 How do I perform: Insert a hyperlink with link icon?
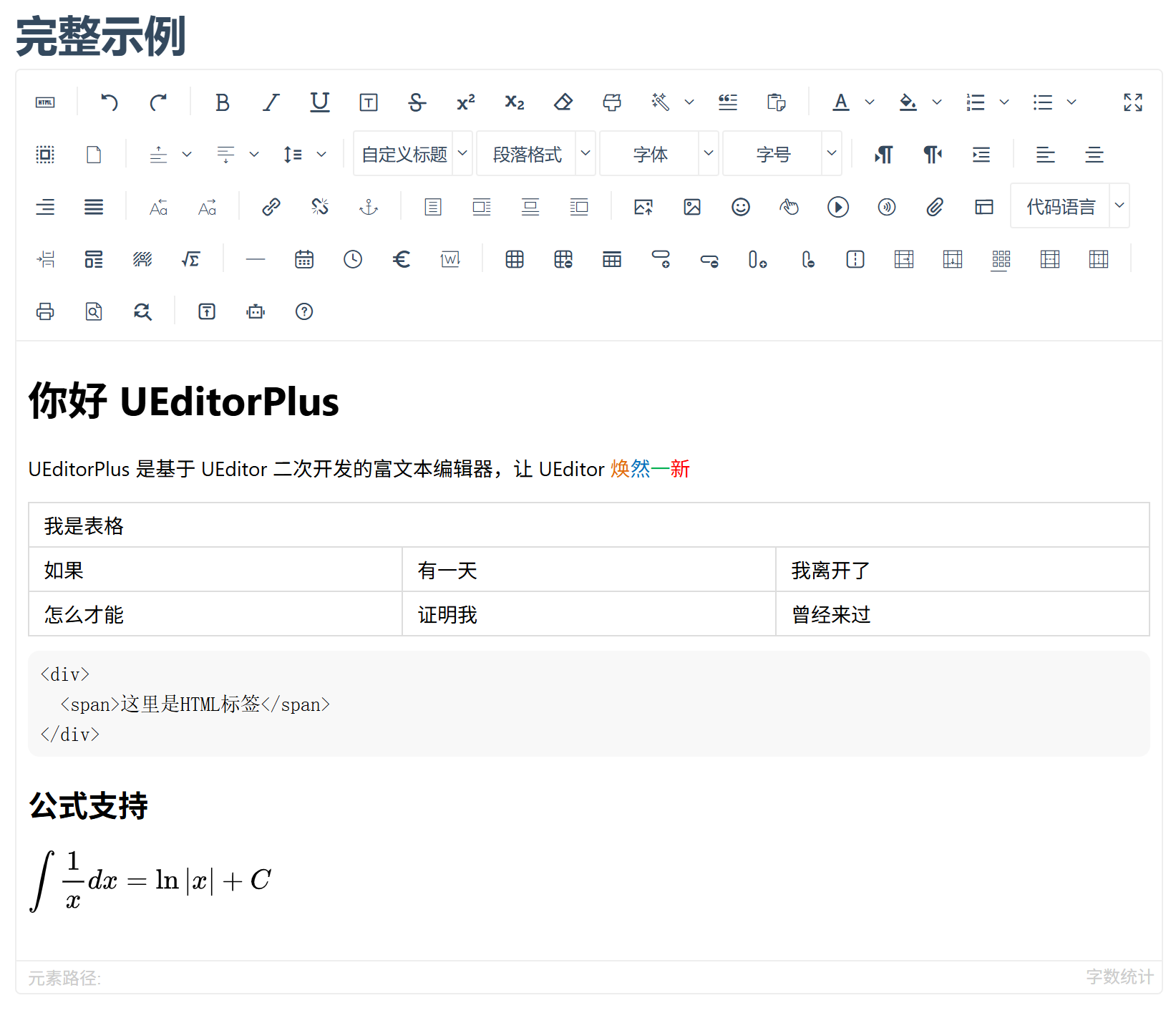click(271, 207)
